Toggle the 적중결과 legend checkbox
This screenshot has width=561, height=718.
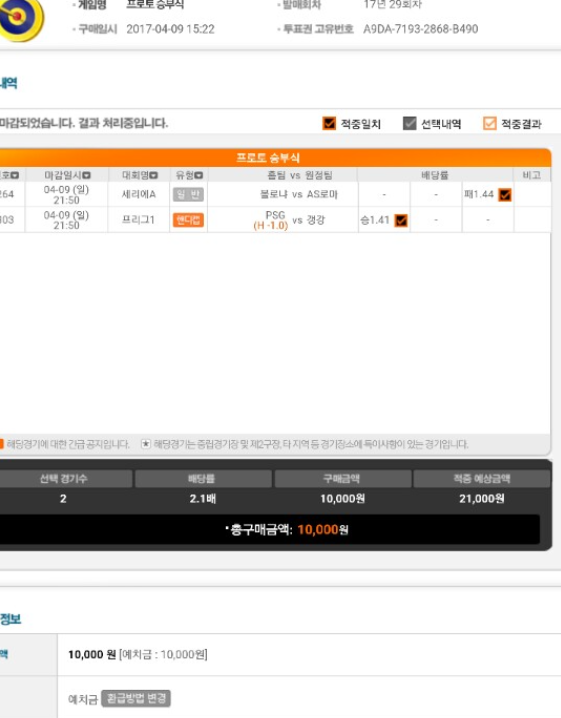tap(490, 123)
